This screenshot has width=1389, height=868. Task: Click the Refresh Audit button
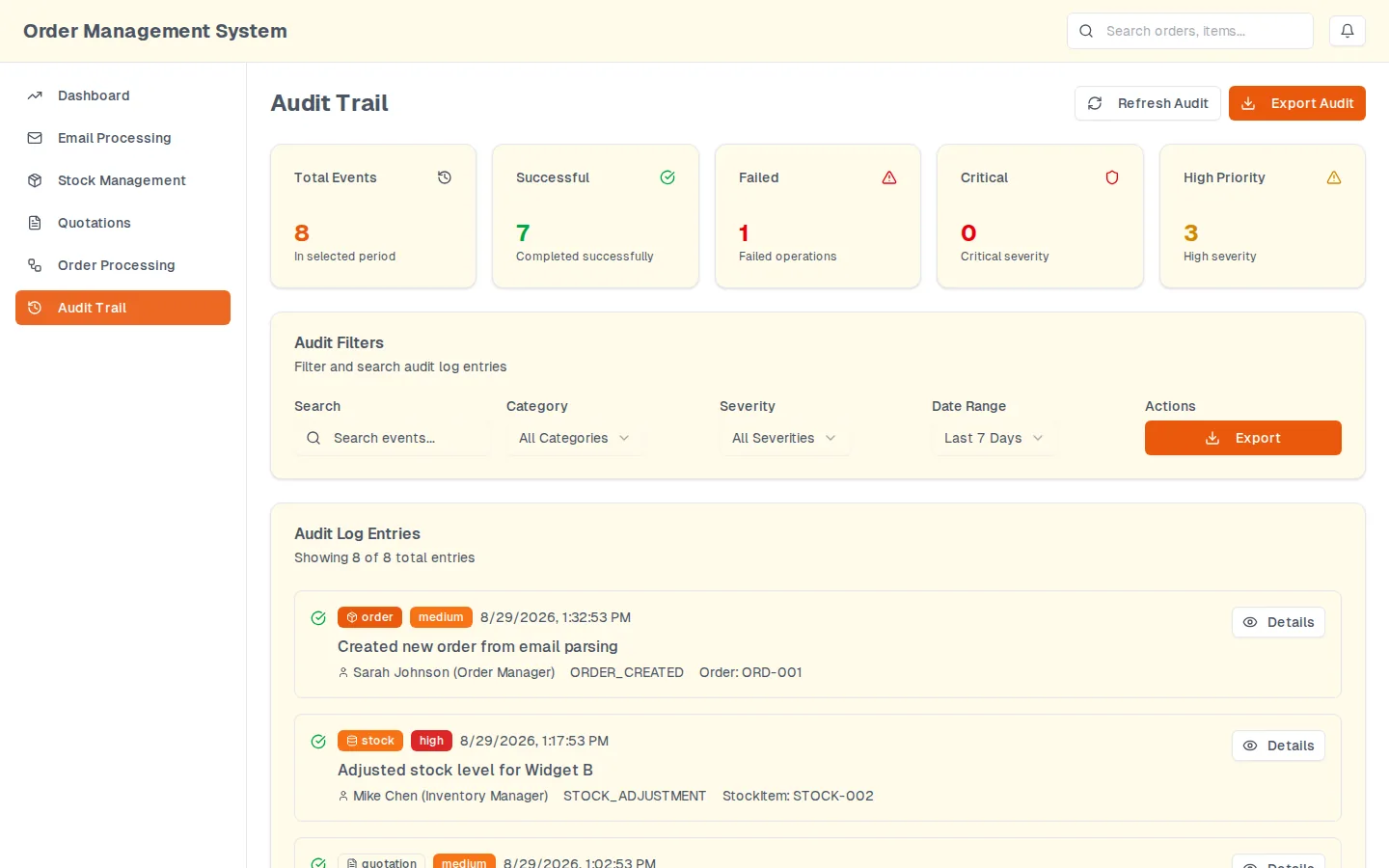[x=1148, y=103]
